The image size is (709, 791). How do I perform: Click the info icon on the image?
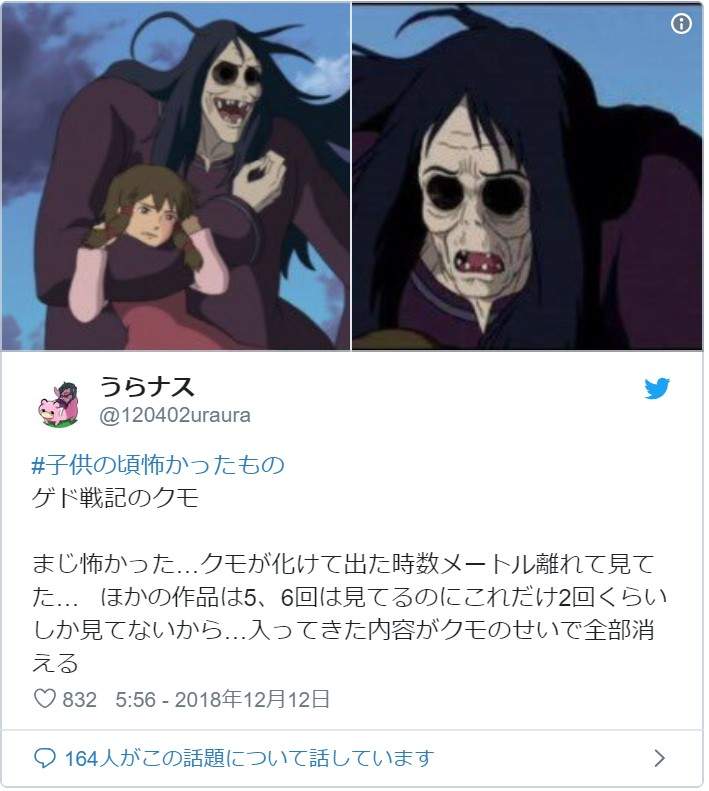coord(681,23)
